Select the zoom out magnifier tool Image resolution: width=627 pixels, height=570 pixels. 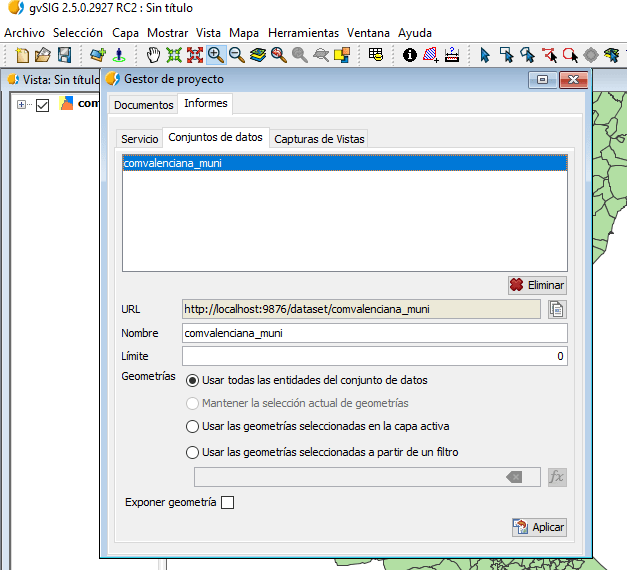pos(236,55)
